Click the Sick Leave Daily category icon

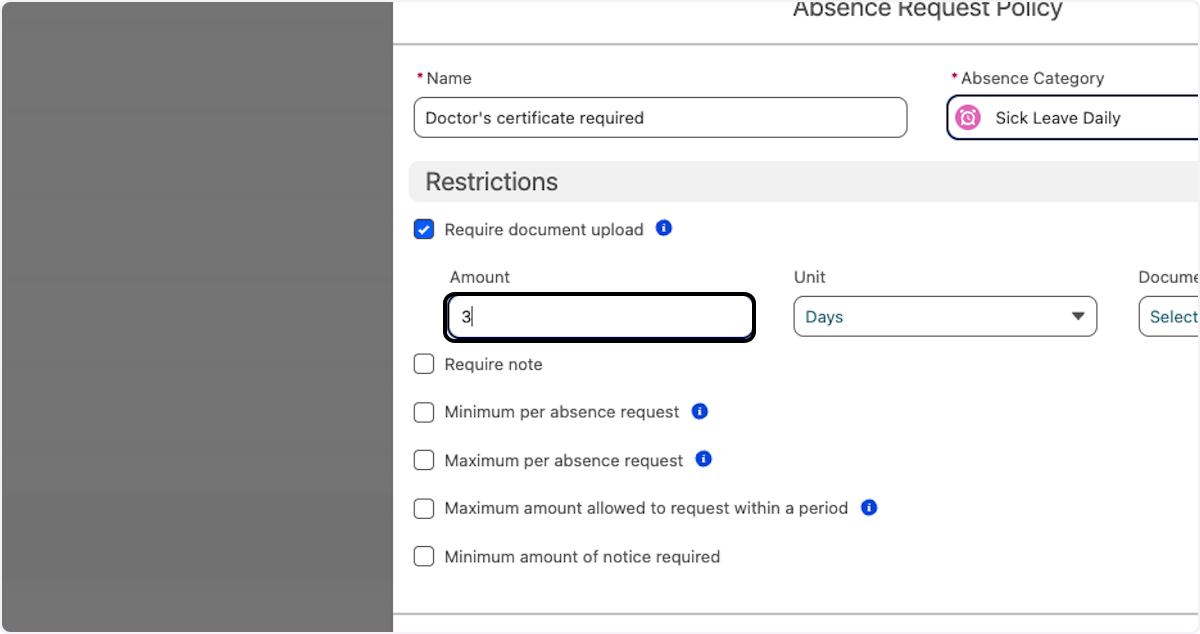point(967,118)
